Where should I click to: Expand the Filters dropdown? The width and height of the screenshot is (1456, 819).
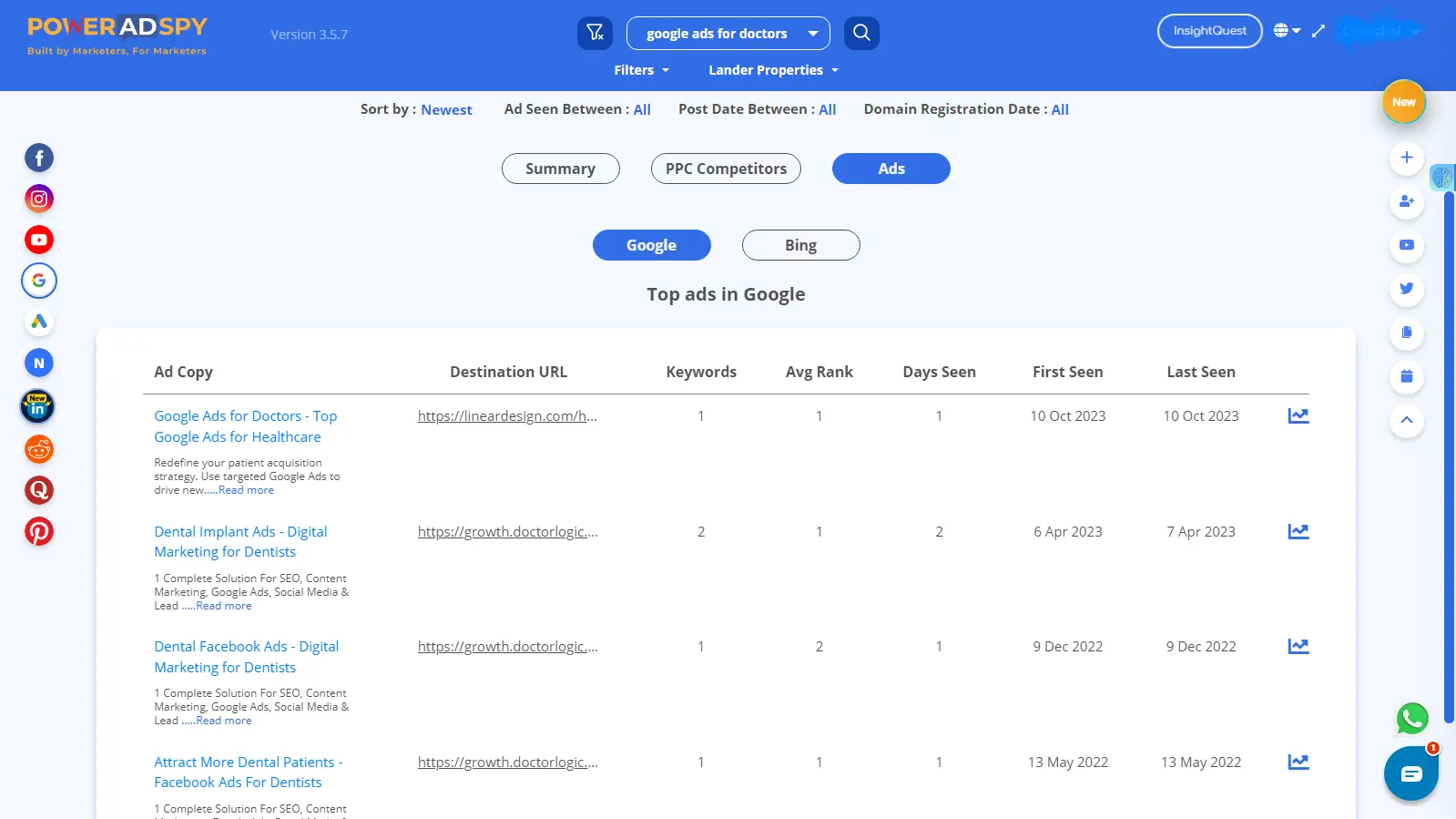pos(641,70)
